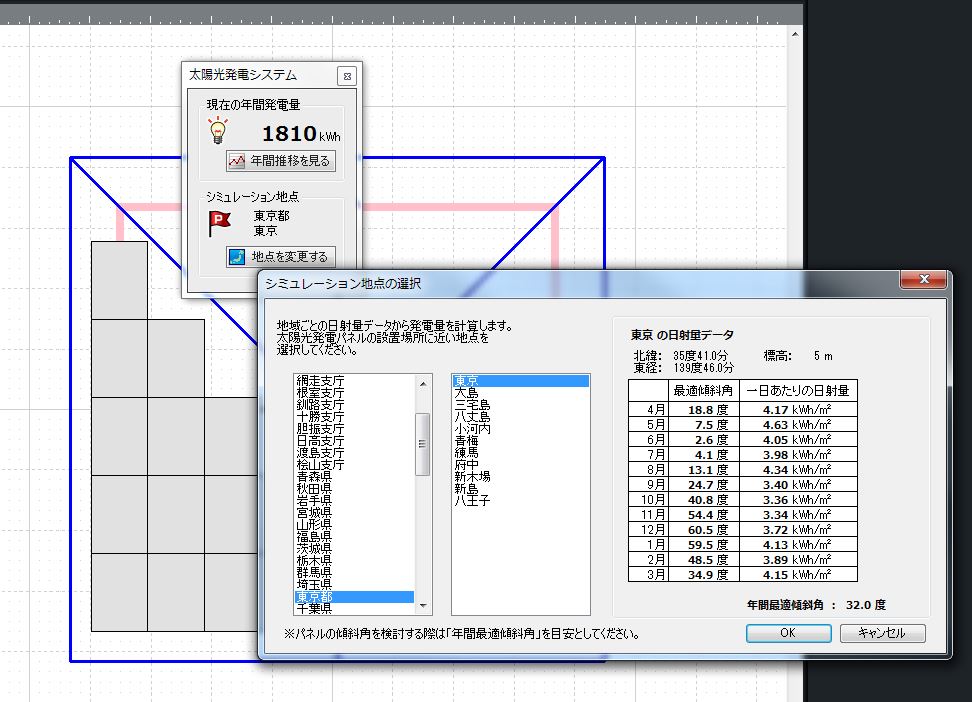Click prefecture list scrollbar down arrow
The width and height of the screenshot is (972, 702).
[422, 605]
